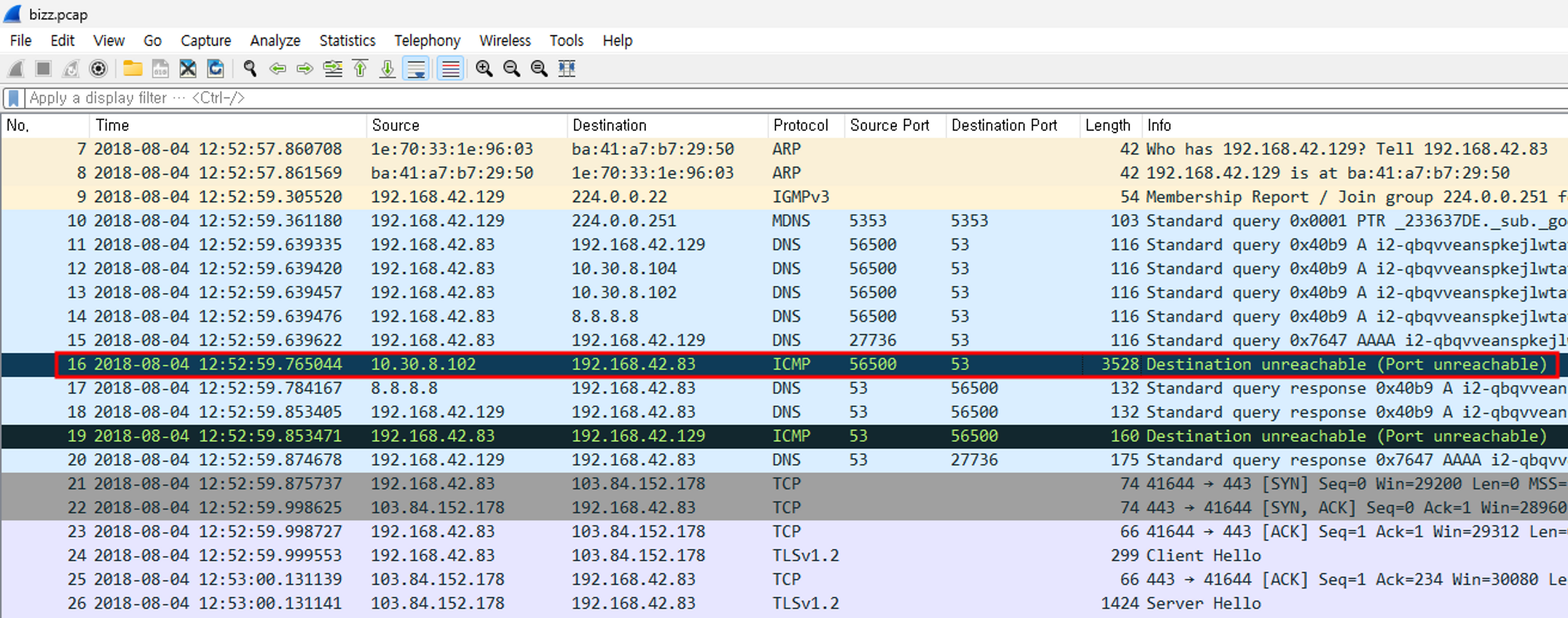Screen dimensions: 1568x618
Task: Open the View menu
Action: click(x=109, y=41)
